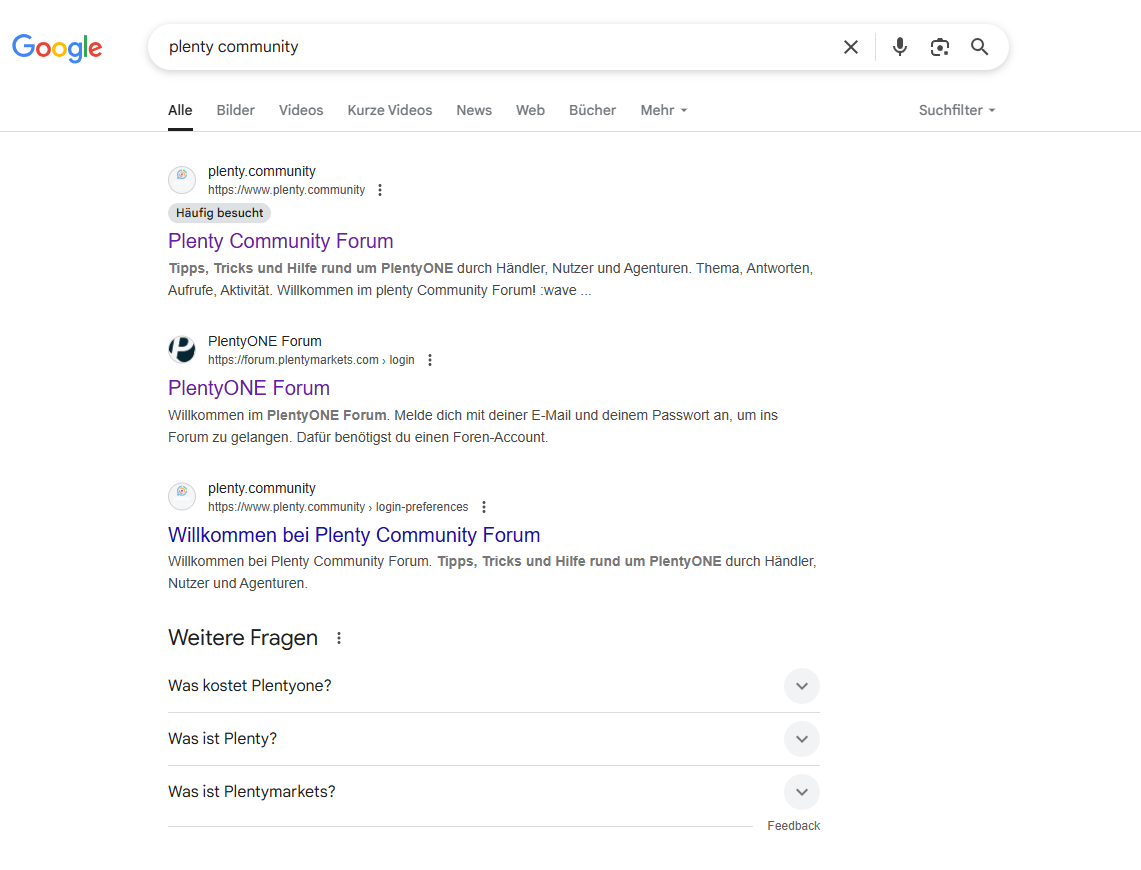The image size is (1141, 870).
Task: Switch to the Videos tab
Action: point(301,110)
